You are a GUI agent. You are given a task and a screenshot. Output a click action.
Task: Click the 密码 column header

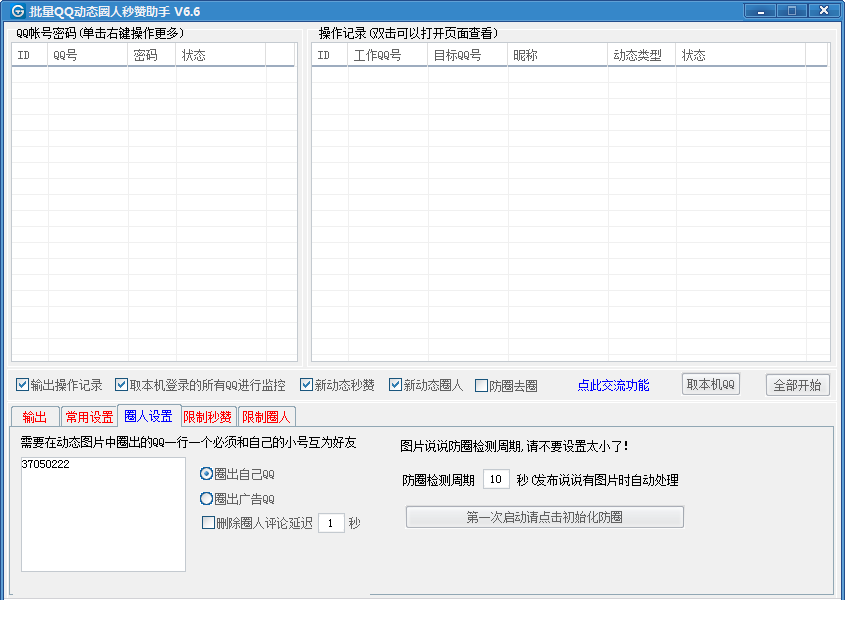click(151, 55)
